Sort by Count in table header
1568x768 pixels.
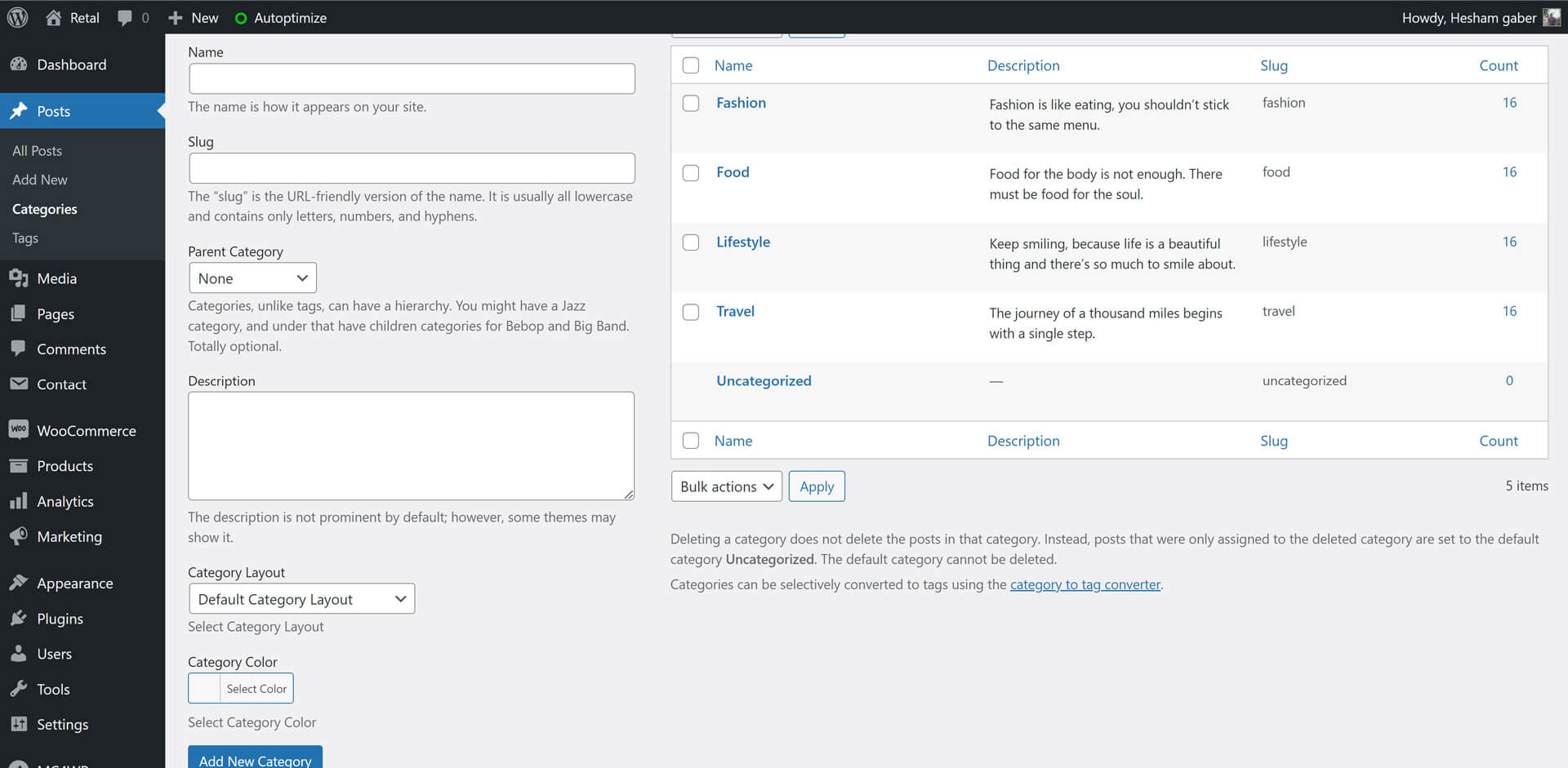click(x=1499, y=65)
